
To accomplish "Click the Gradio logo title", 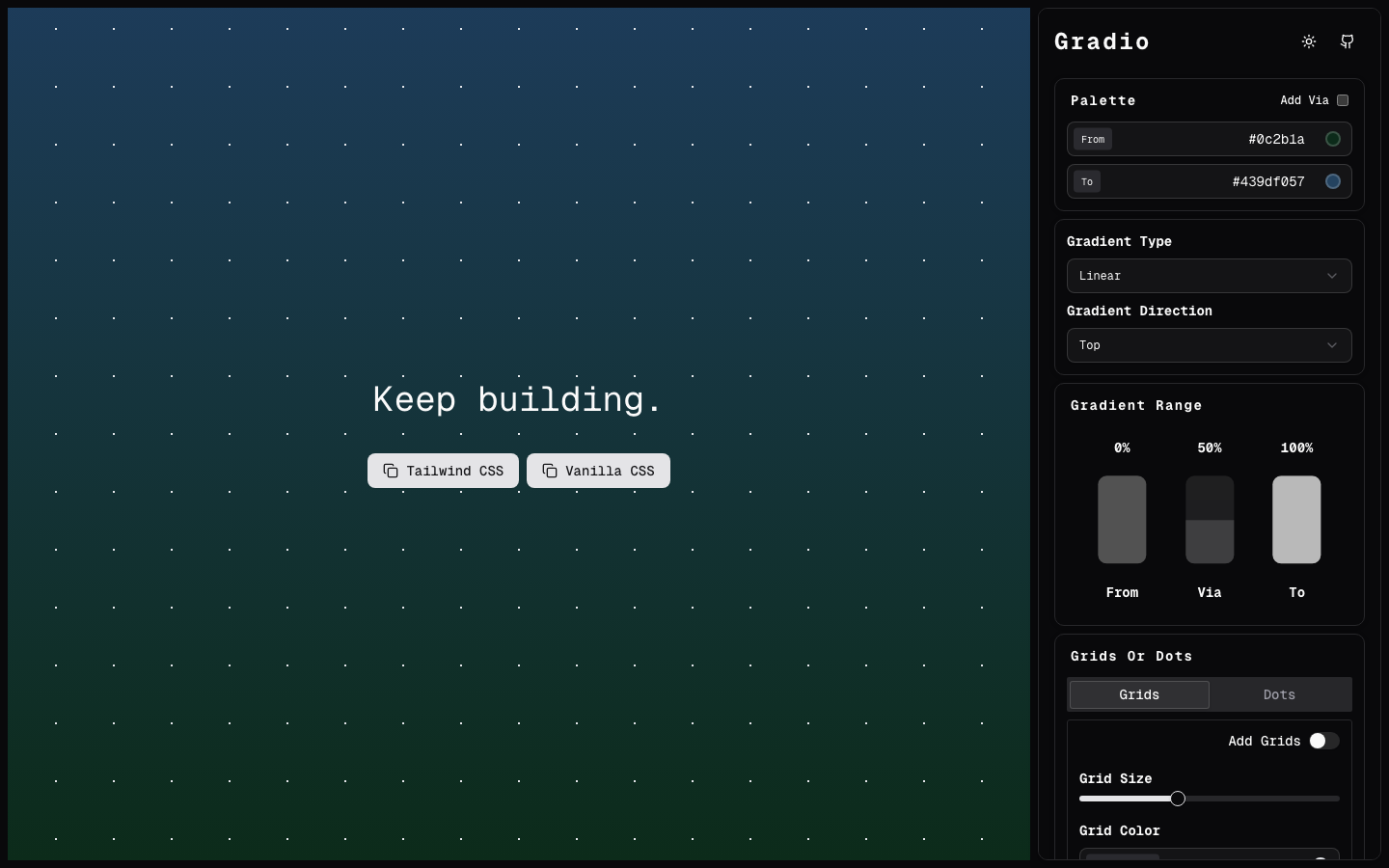I will coord(1102,41).
